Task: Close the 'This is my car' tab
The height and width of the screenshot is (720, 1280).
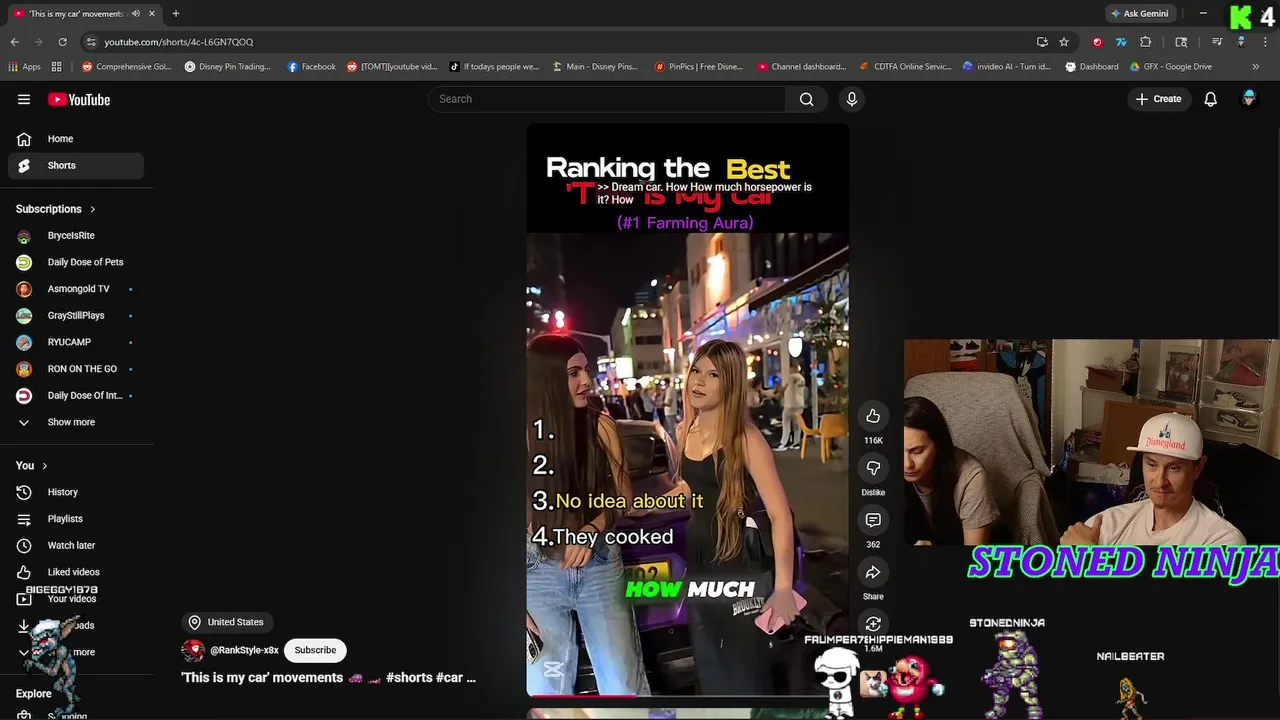Action: pyautogui.click(x=152, y=14)
